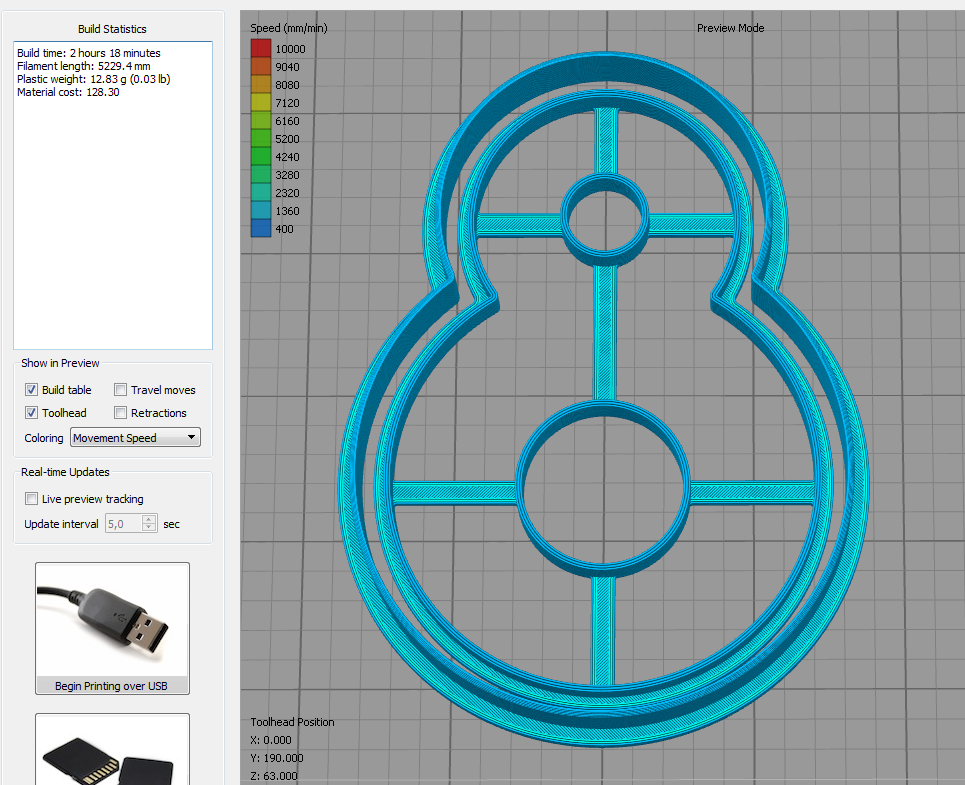Decrease update interval with down arrow
965x785 pixels.
pyautogui.click(x=149, y=528)
